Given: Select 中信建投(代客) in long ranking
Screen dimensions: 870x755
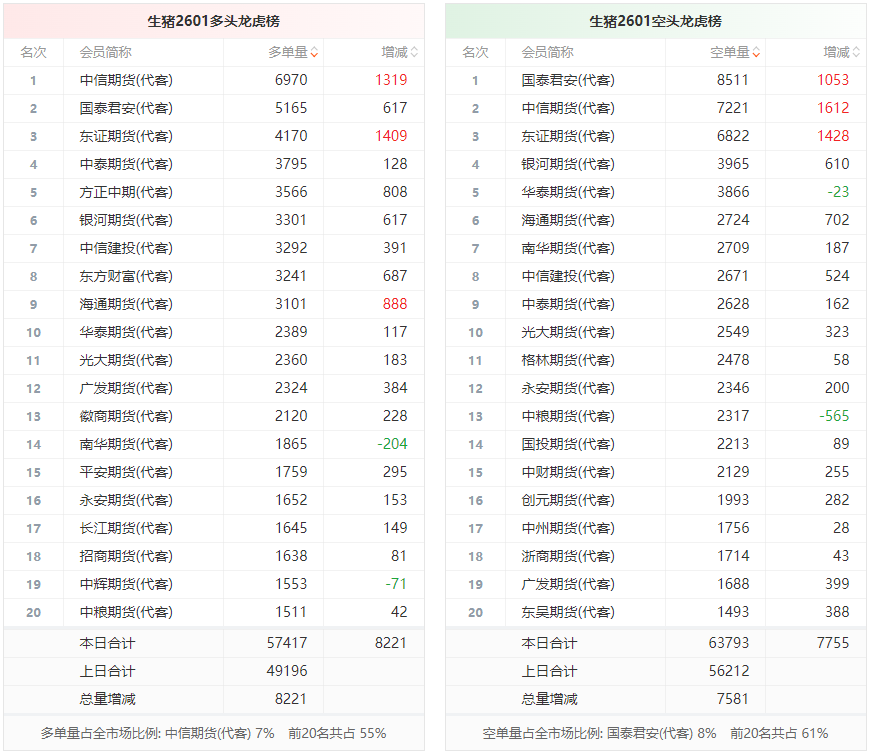Looking at the screenshot, I should tap(126, 249).
